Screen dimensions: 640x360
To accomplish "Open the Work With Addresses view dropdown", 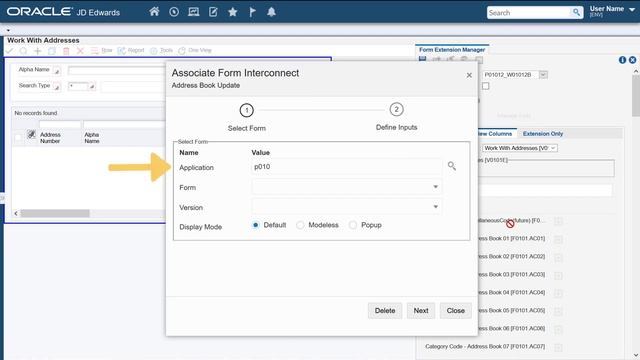I will click(520, 148).
